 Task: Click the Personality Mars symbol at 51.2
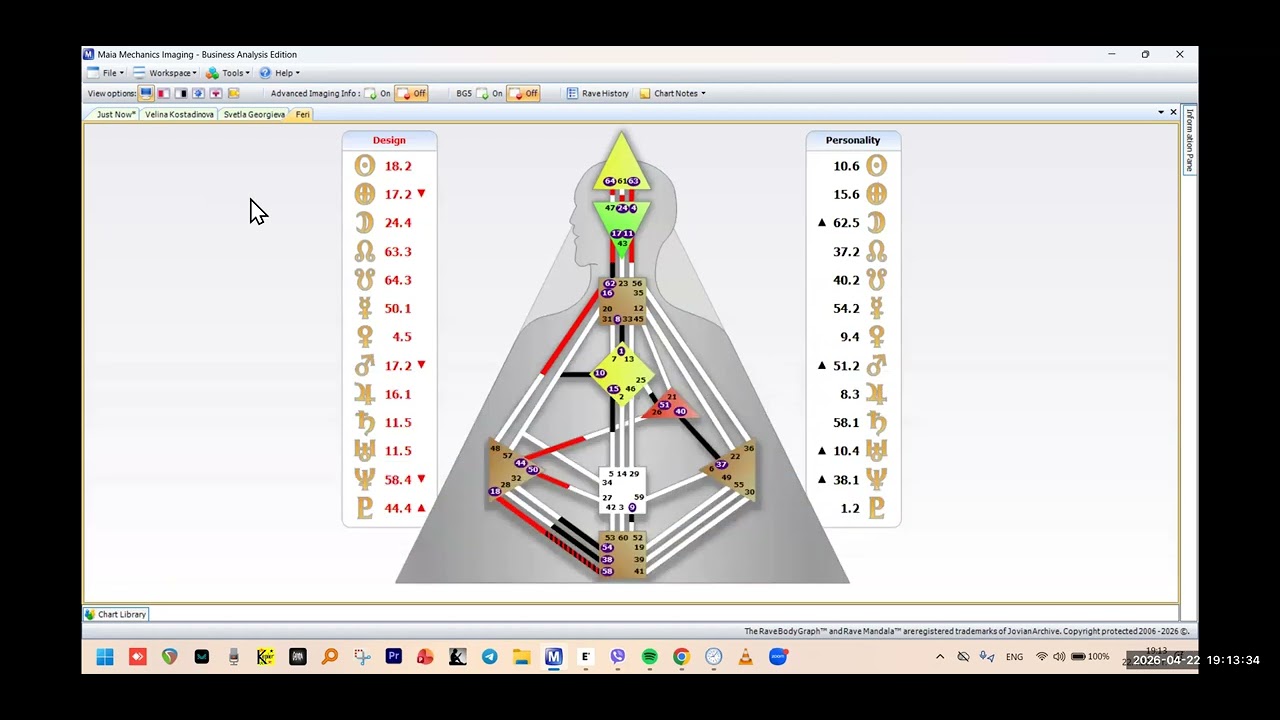pos(877,365)
